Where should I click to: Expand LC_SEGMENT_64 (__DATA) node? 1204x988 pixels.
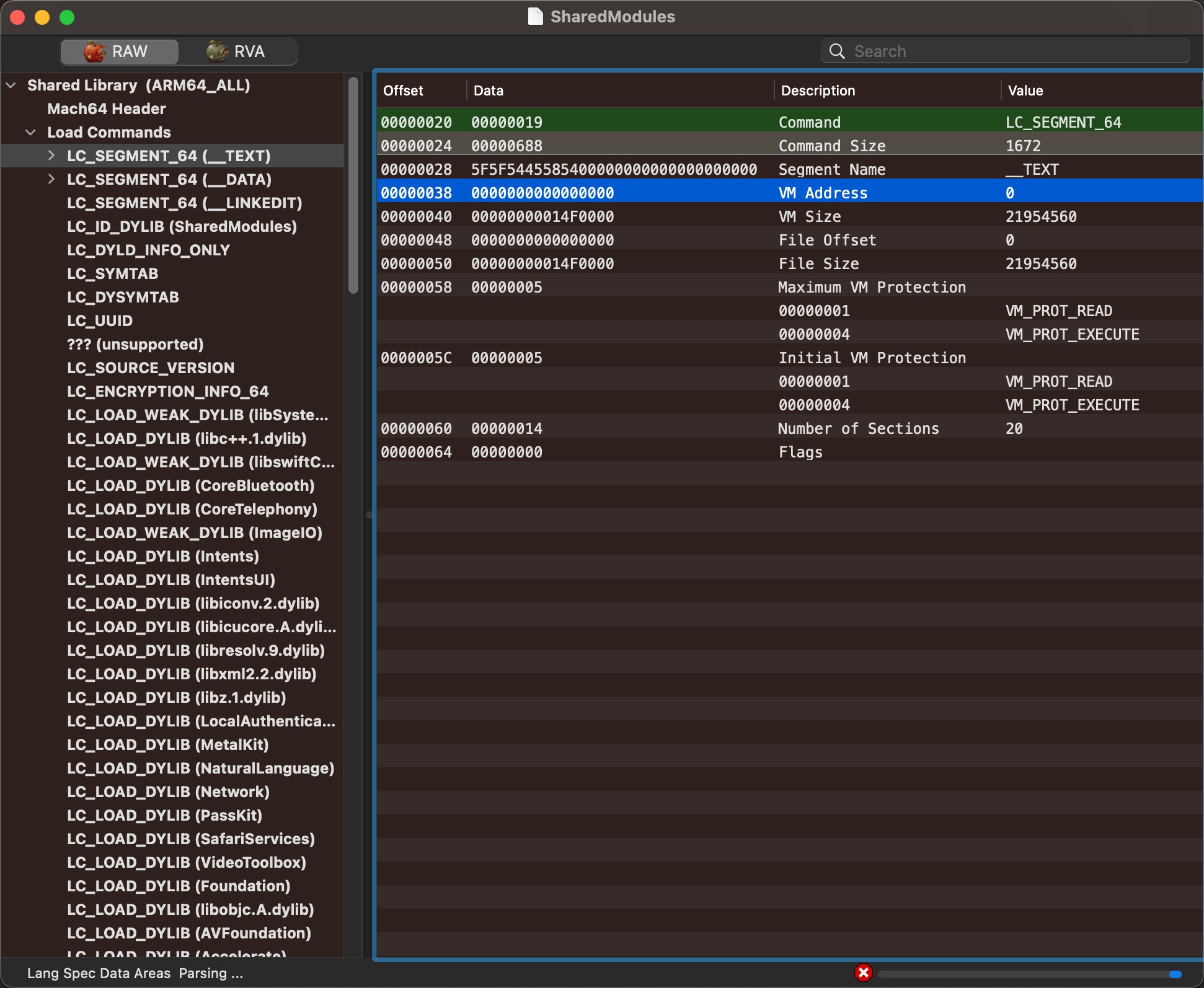(51, 179)
